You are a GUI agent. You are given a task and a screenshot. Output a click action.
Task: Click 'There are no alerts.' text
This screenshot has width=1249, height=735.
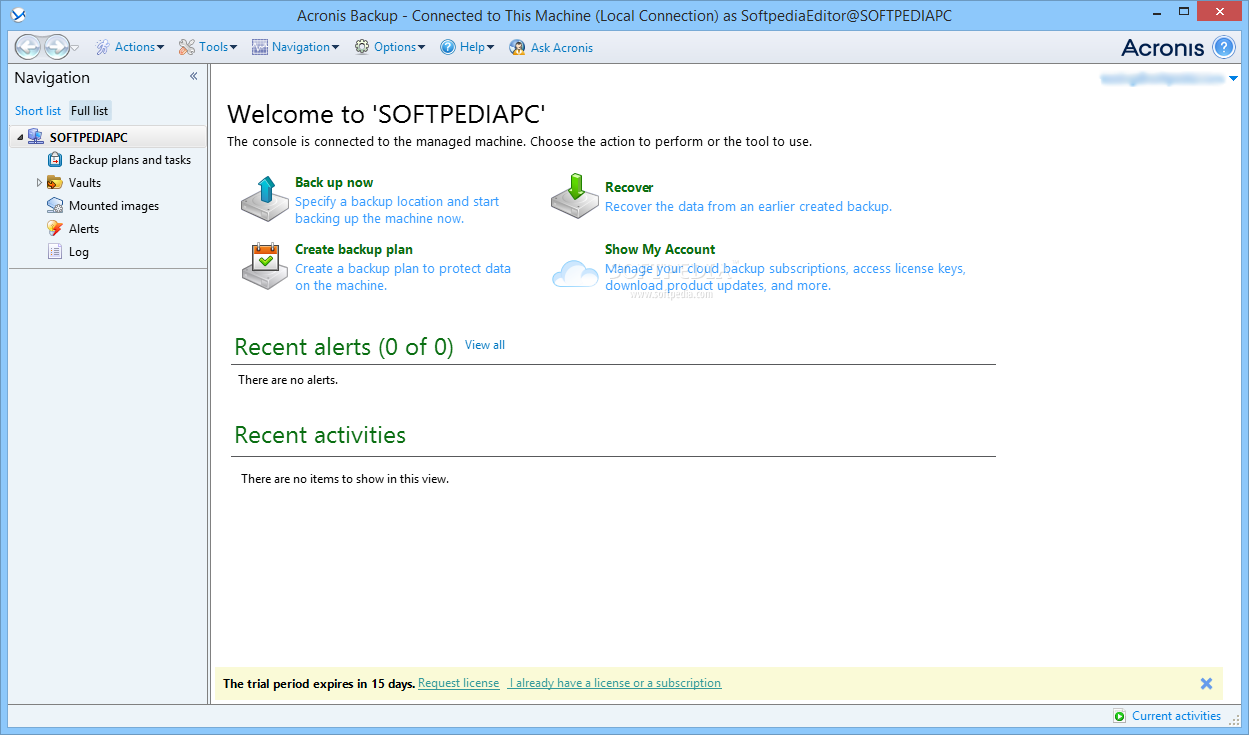(x=288, y=380)
